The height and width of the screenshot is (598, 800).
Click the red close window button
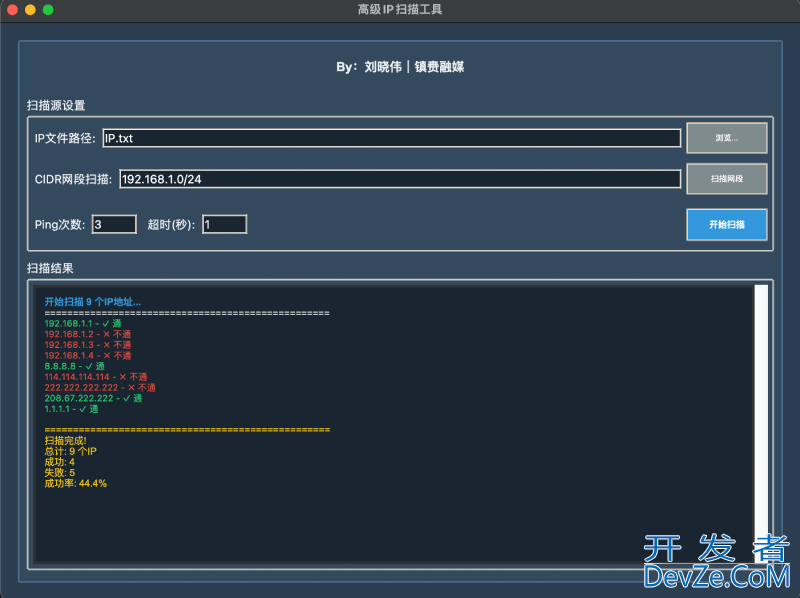13,10
